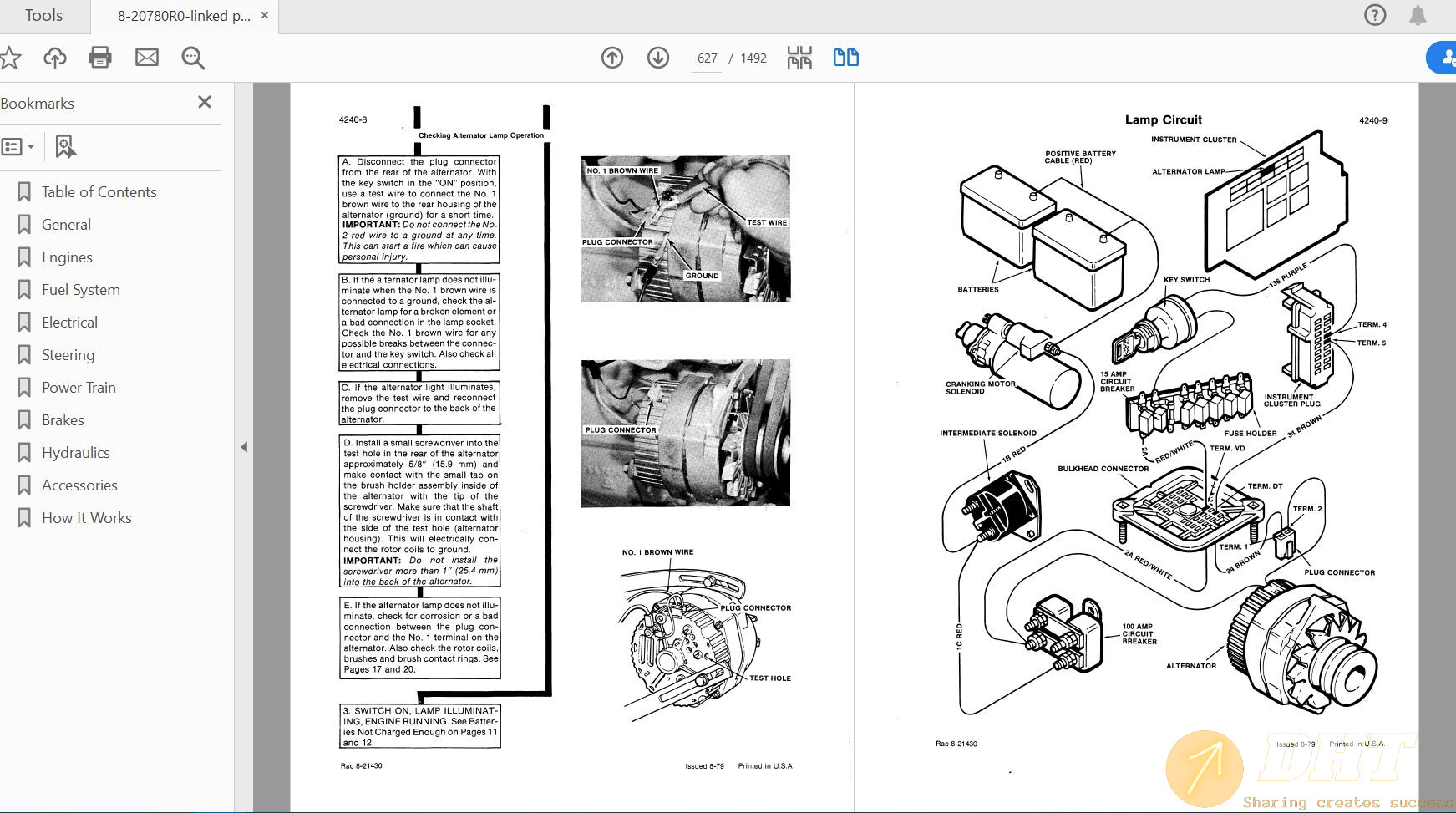
Task: Print the document
Action: coord(100,58)
